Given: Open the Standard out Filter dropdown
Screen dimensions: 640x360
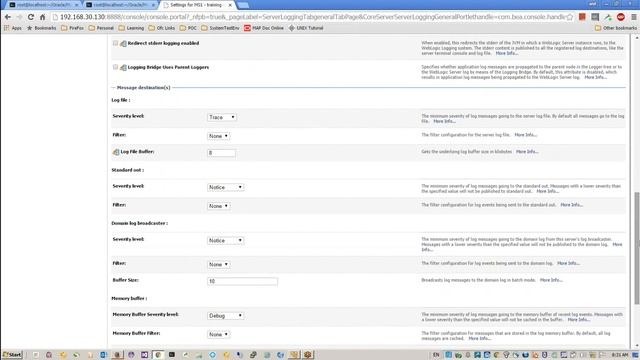Looking at the screenshot, I should click(218, 206).
